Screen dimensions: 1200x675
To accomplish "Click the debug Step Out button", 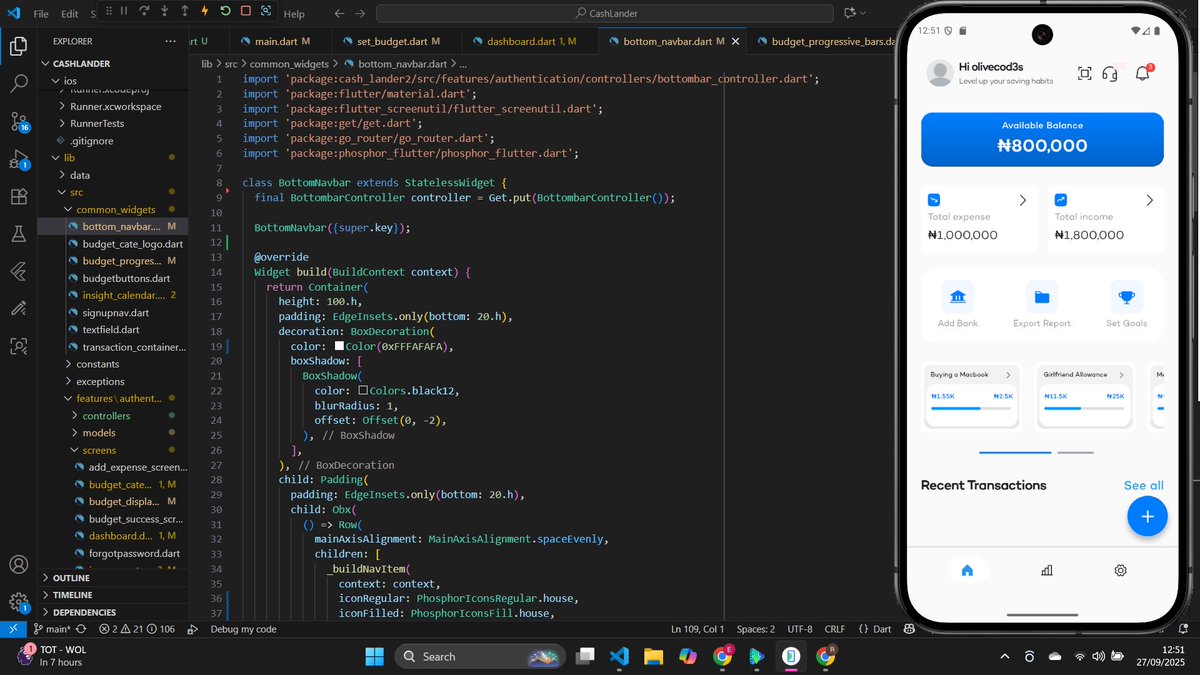I will click(x=184, y=13).
